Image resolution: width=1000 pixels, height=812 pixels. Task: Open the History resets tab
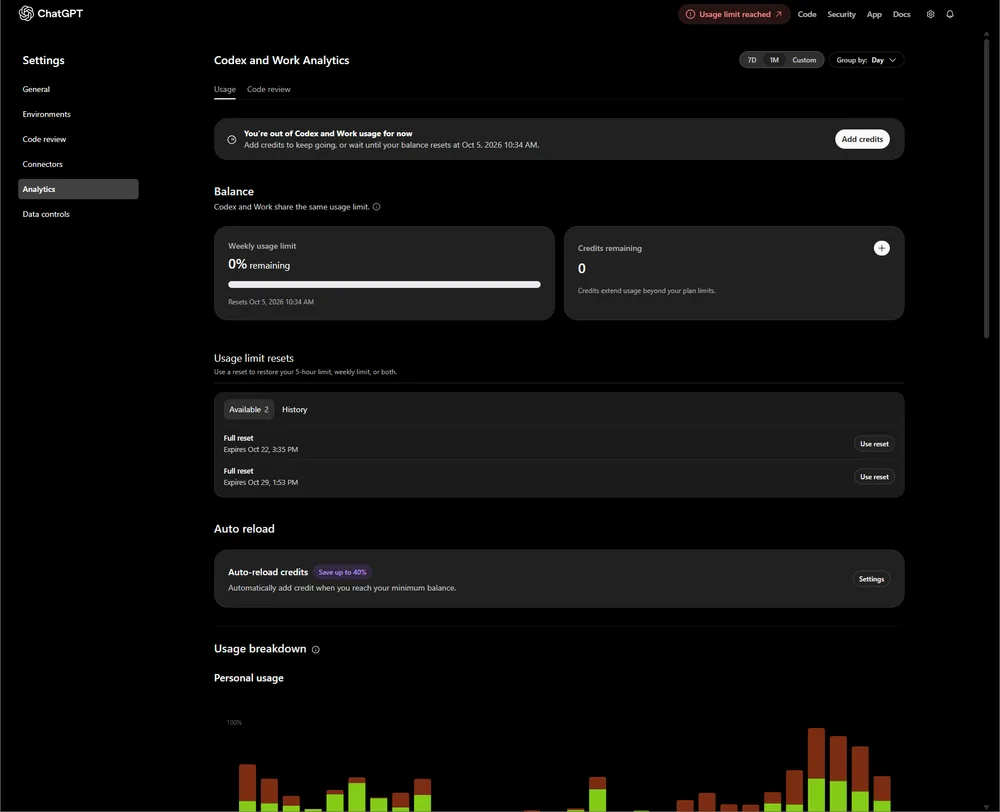pos(295,410)
